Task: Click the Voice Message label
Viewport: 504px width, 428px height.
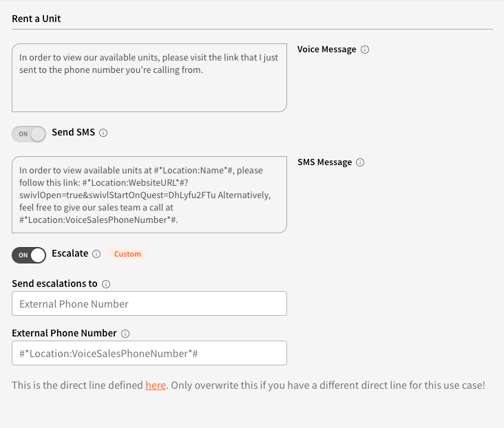Action: 327,49
